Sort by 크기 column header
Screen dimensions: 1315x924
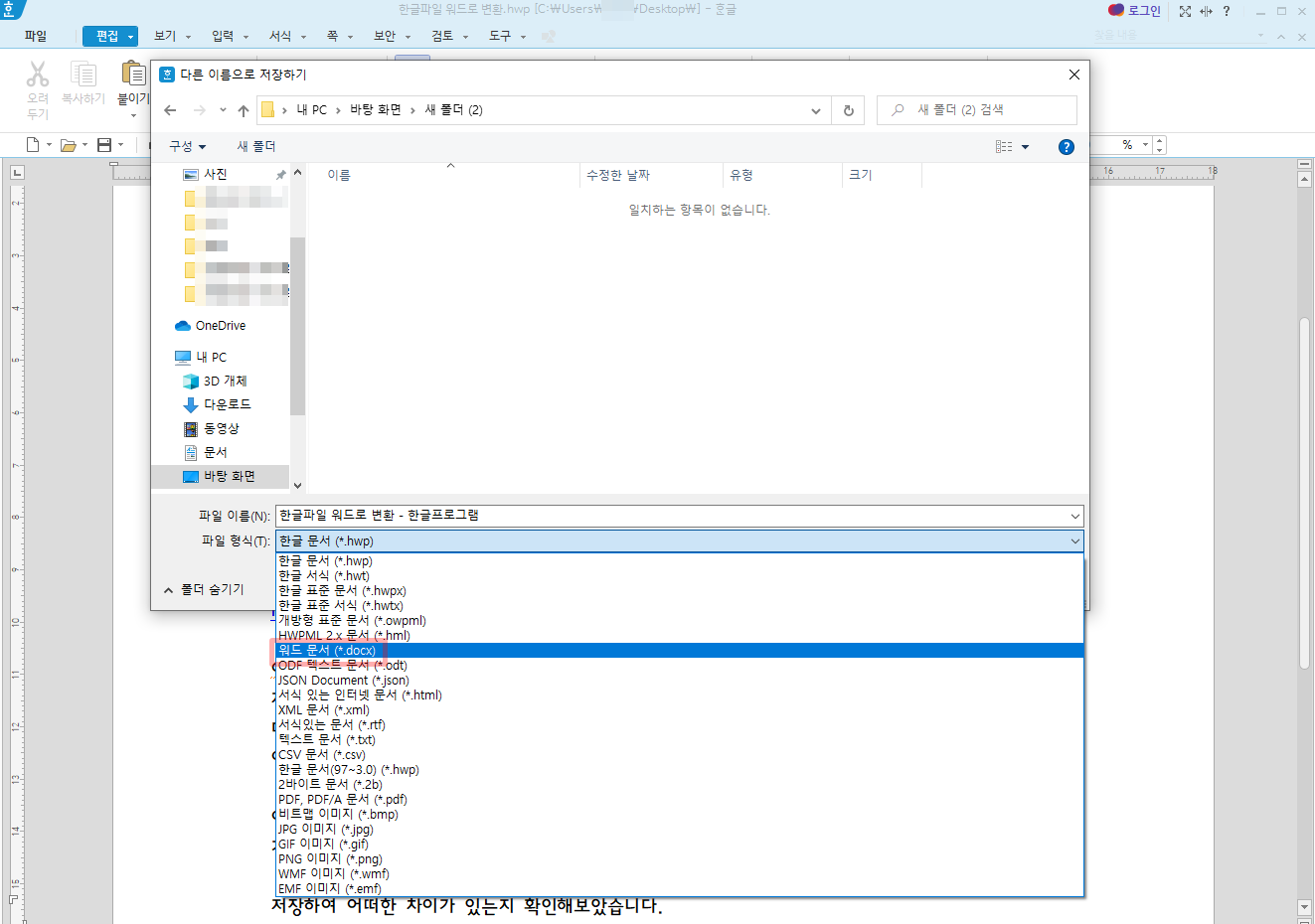[x=861, y=175]
